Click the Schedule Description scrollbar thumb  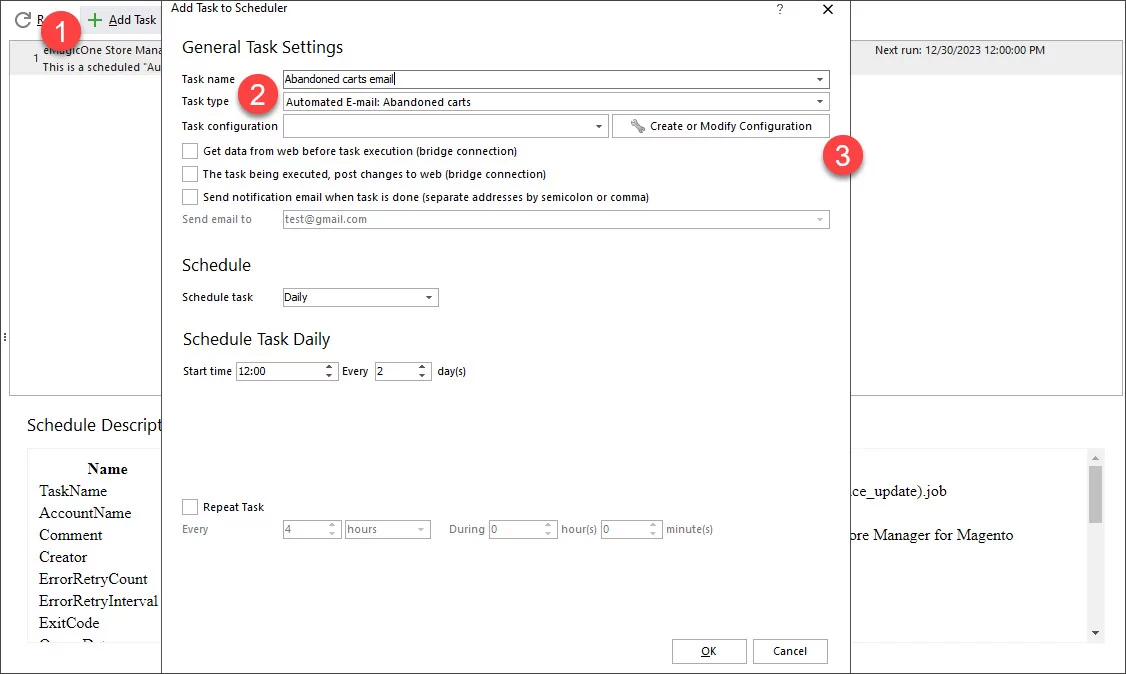tap(1095, 495)
